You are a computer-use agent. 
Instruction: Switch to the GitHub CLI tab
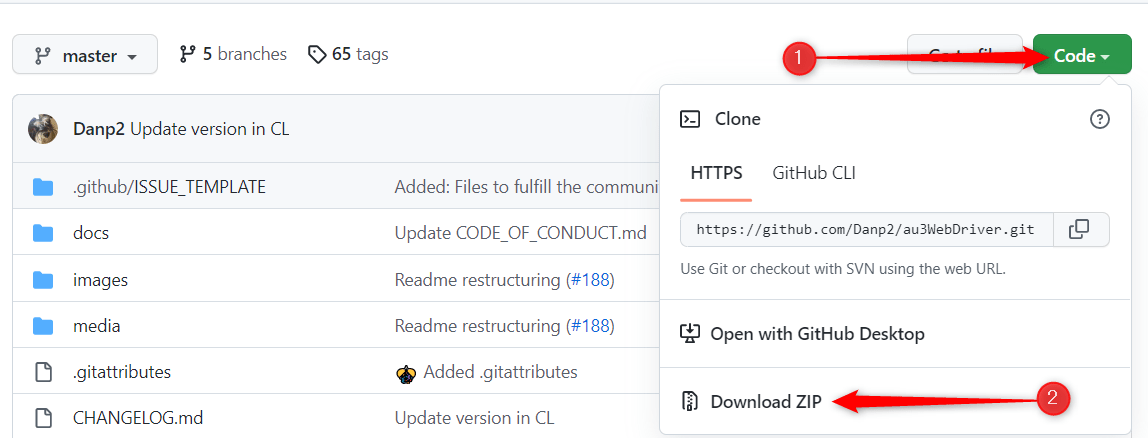813,173
